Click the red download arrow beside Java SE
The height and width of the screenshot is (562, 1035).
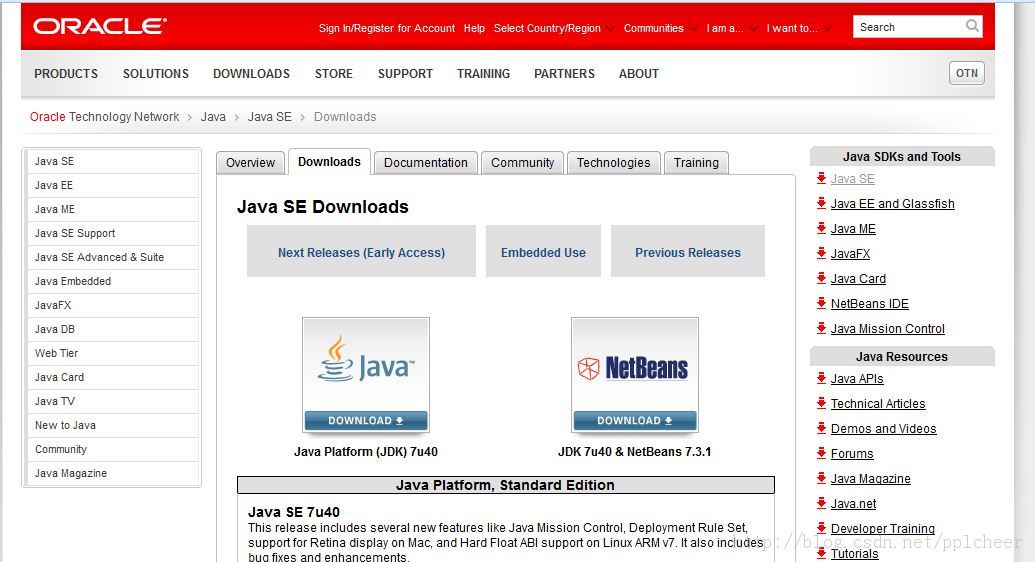[821, 178]
